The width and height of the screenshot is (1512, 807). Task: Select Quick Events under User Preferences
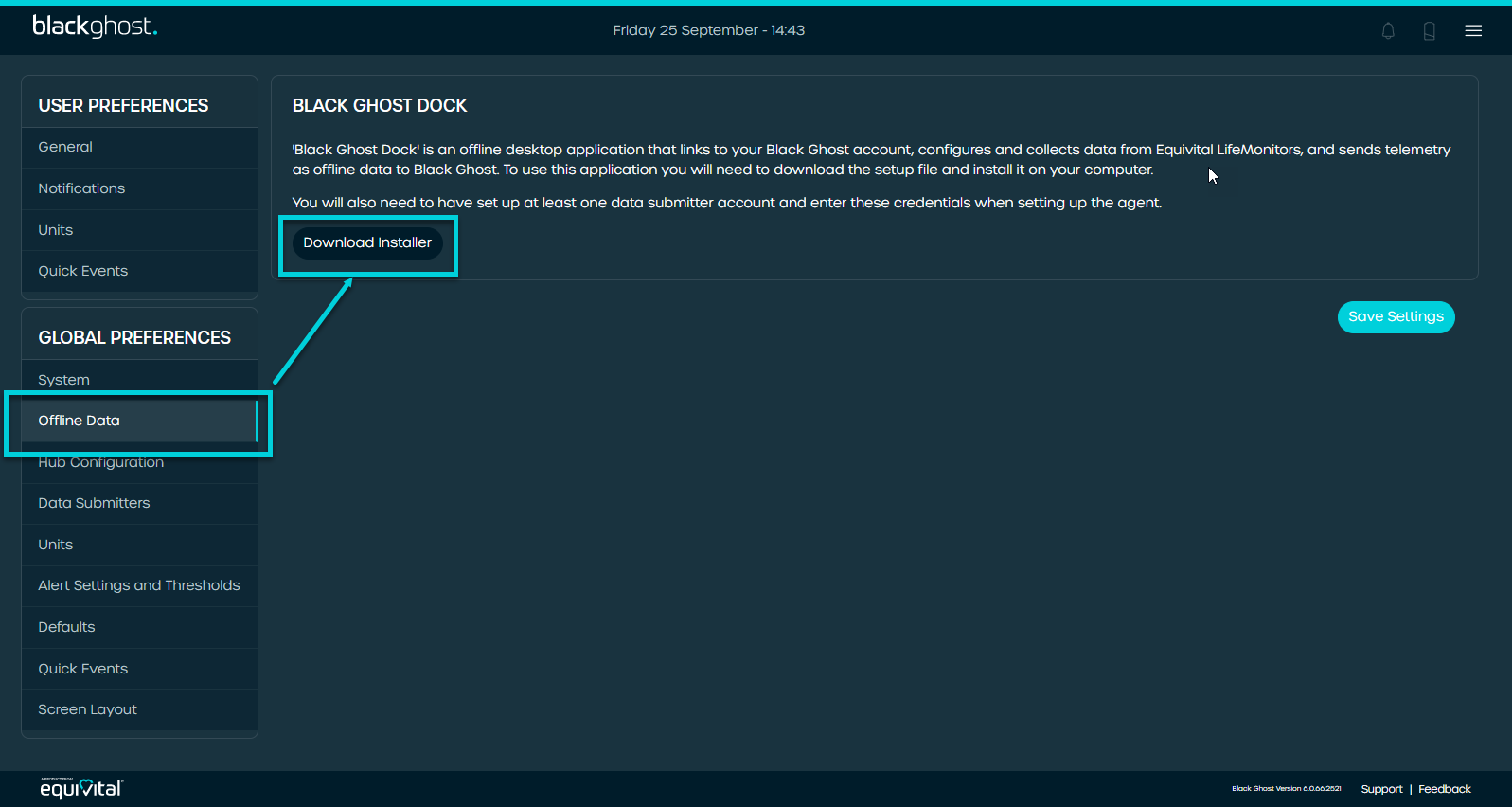[x=139, y=271]
